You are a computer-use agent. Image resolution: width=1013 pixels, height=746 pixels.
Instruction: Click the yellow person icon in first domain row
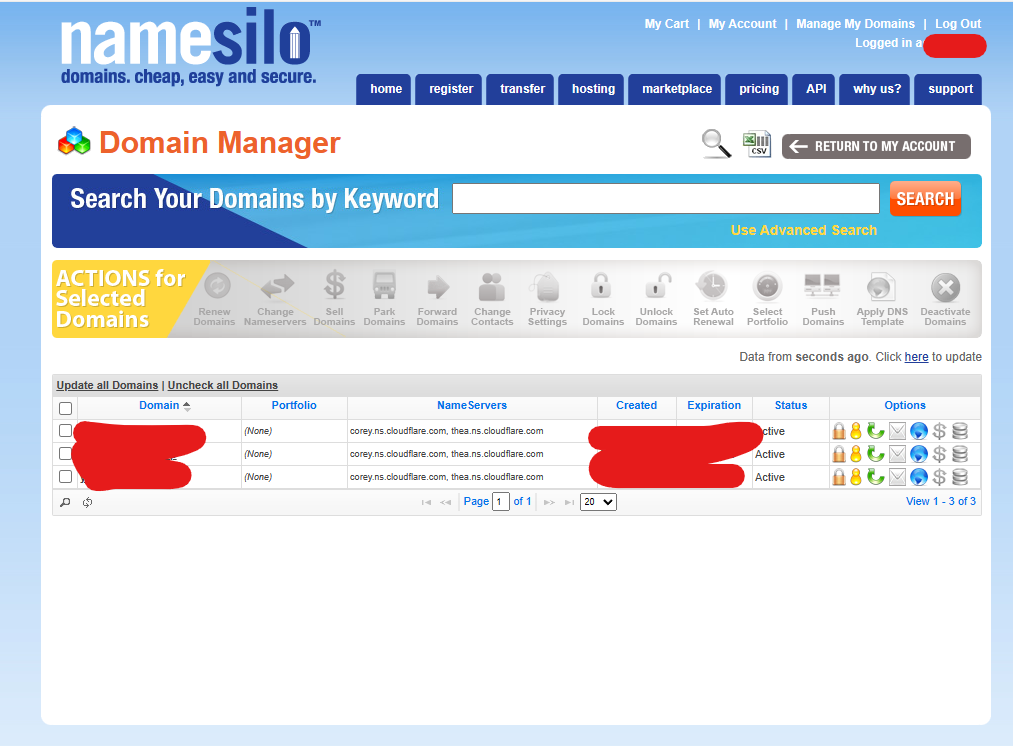(856, 431)
